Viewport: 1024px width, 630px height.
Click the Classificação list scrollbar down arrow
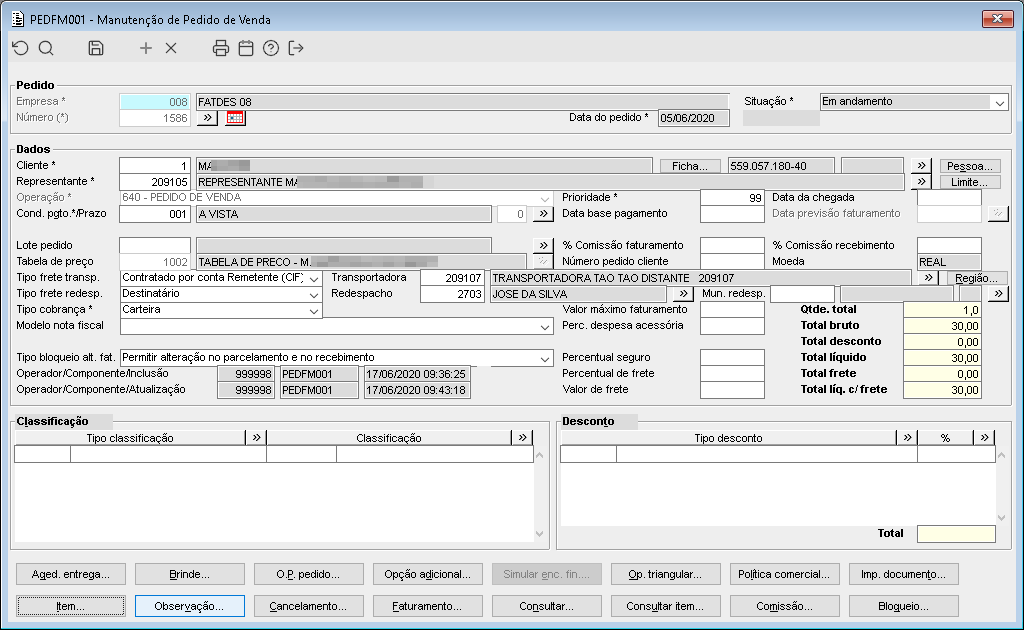click(539, 533)
